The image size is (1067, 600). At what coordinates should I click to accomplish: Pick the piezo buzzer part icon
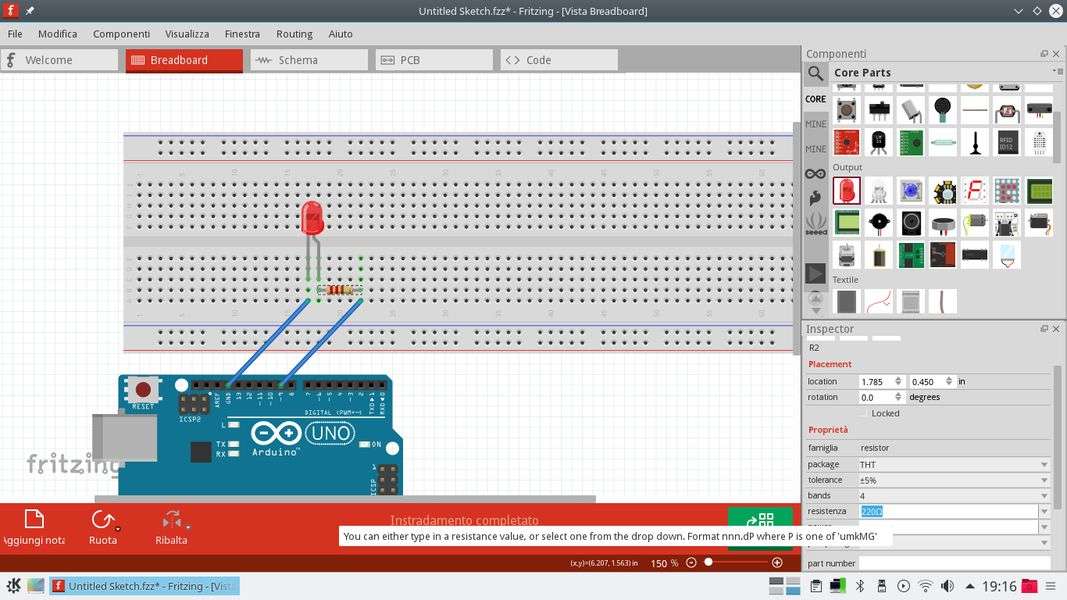point(879,222)
